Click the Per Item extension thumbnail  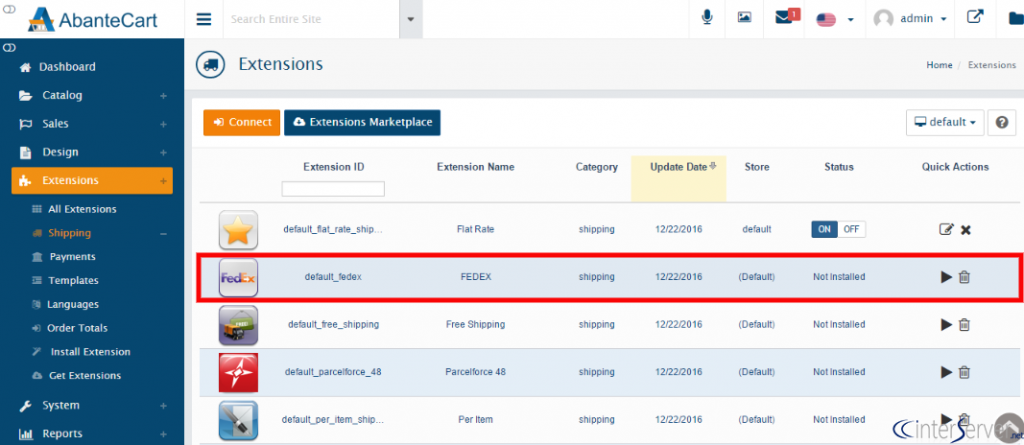(x=238, y=420)
